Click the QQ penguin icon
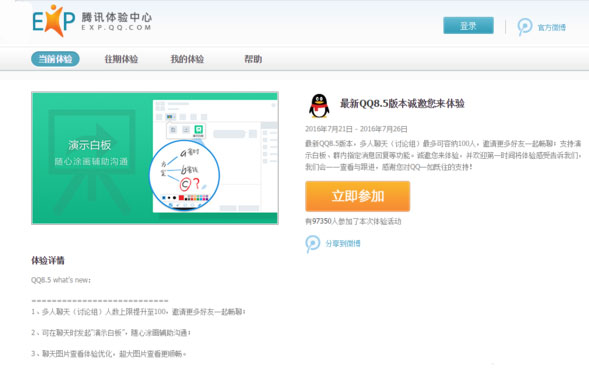The height and width of the screenshot is (377, 589). coord(319,106)
